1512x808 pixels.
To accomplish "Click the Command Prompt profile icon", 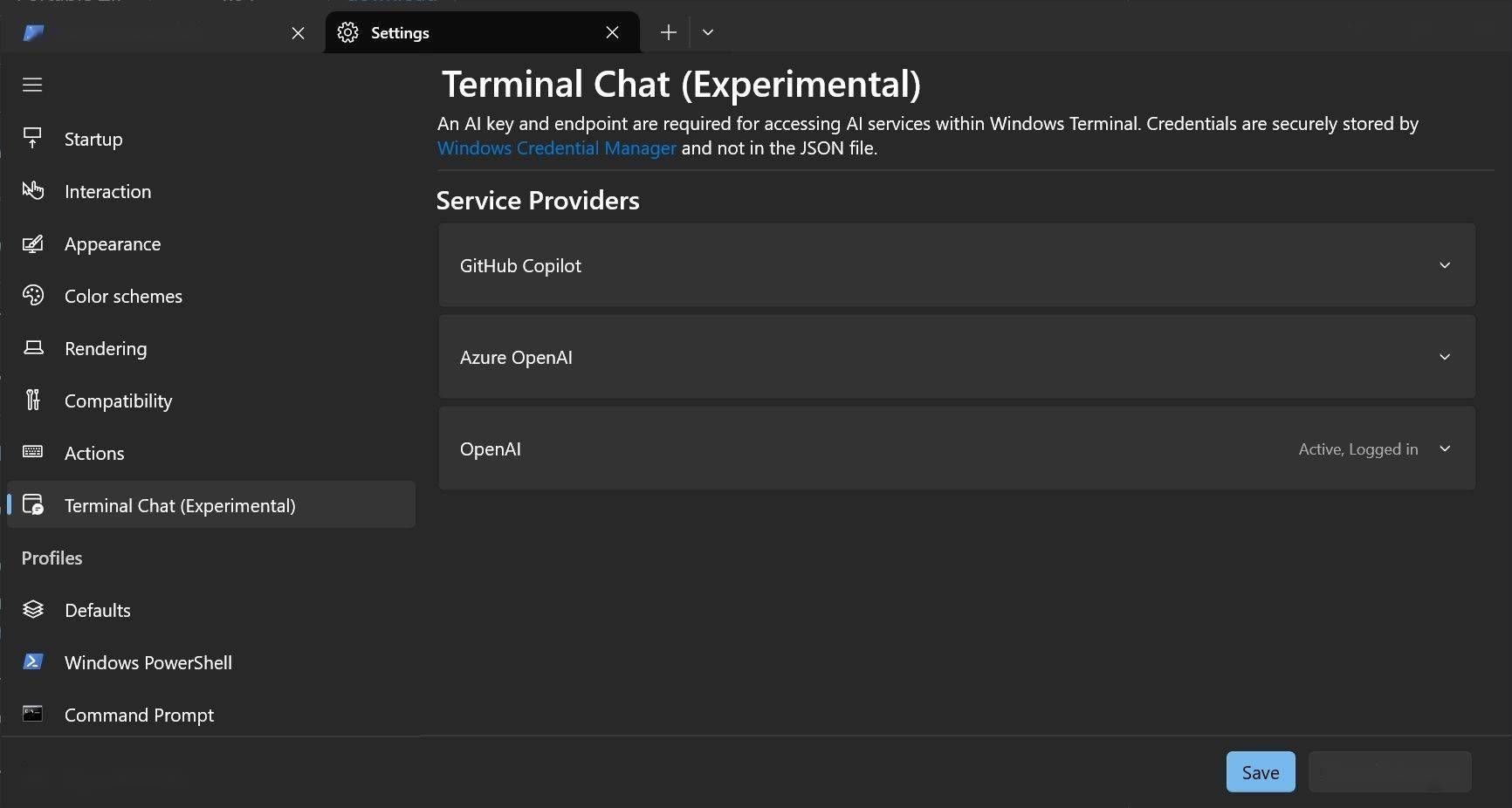I will pyautogui.click(x=32, y=714).
